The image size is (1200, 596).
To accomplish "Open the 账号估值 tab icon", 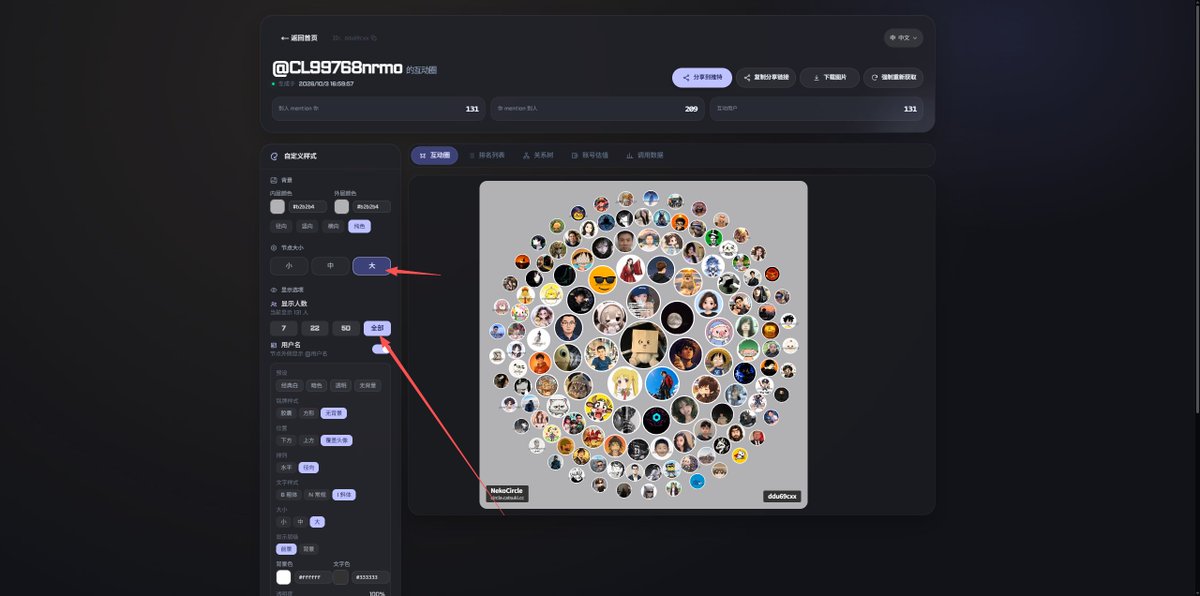I will tap(574, 155).
